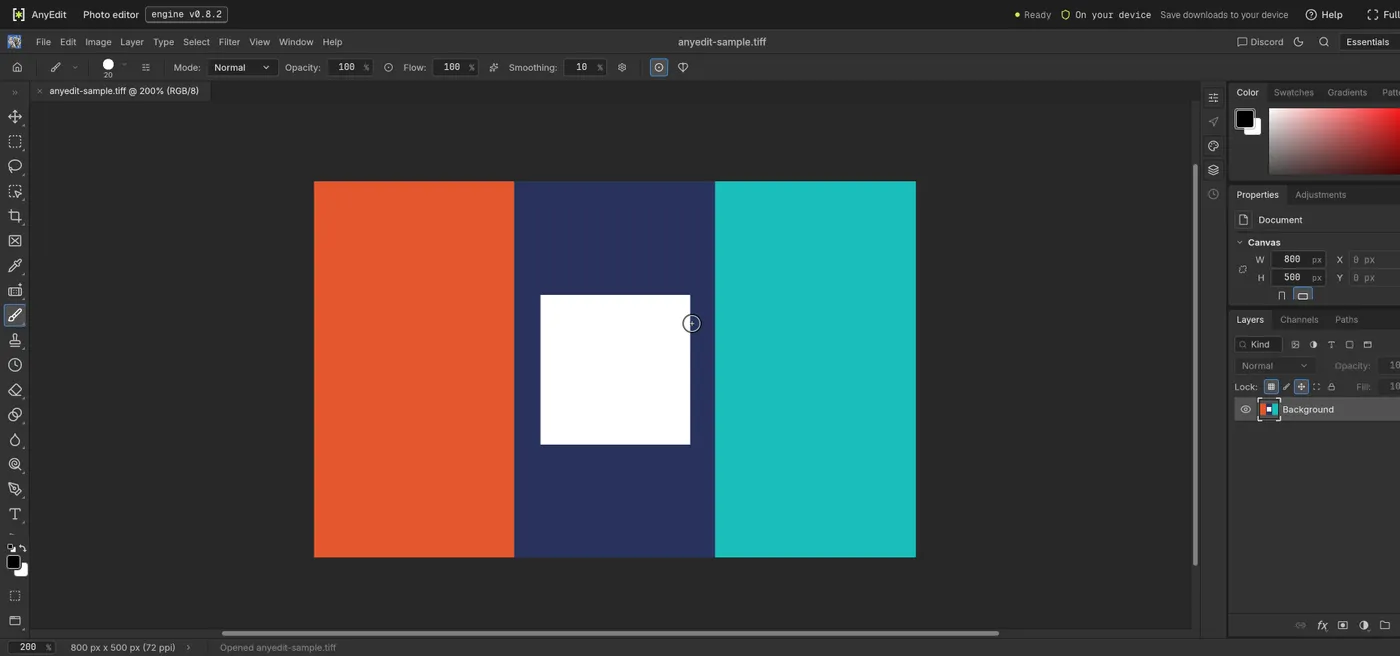This screenshot has width=1400, height=656.
Task: Select the Move tool
Action: (x=15, y=117)
